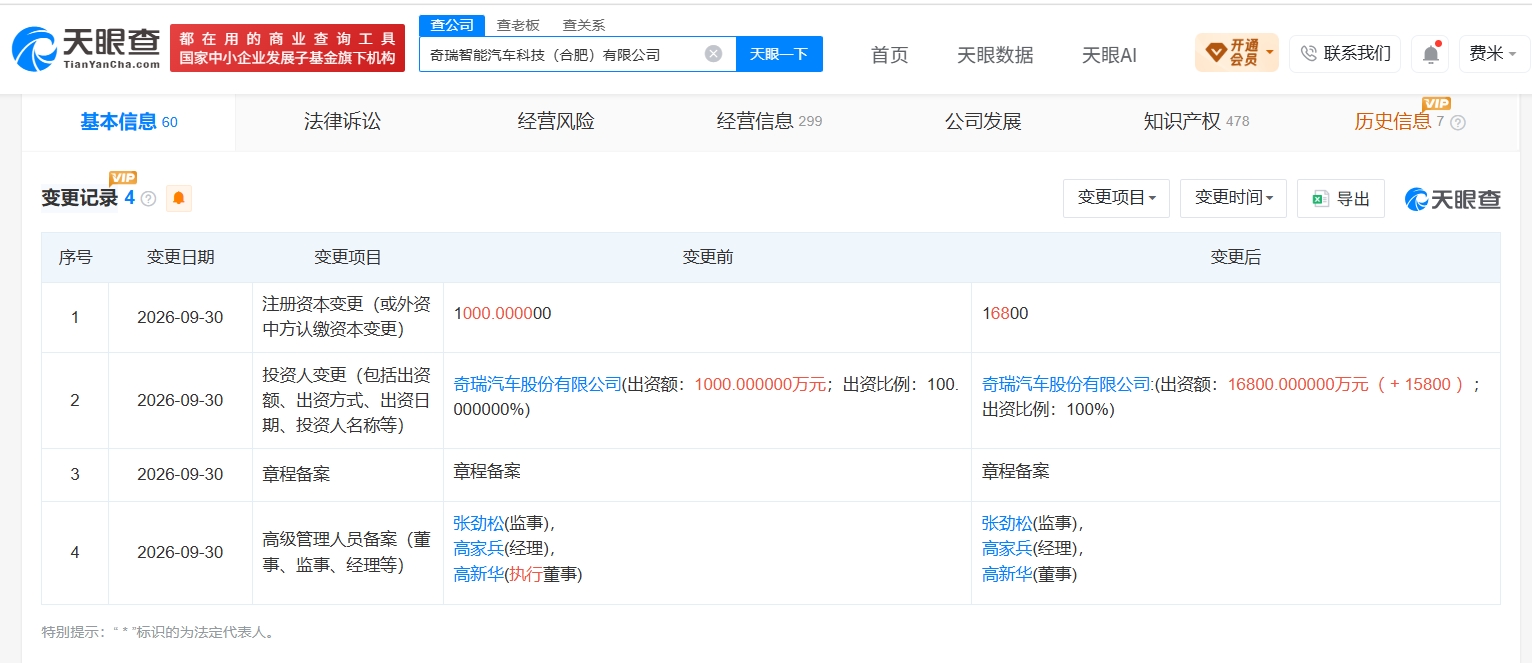The width and height of the screenshot is (1532, 663).
Task: Click 章程备案 in the 变更项目 column
Action: [x=296, y=474]
